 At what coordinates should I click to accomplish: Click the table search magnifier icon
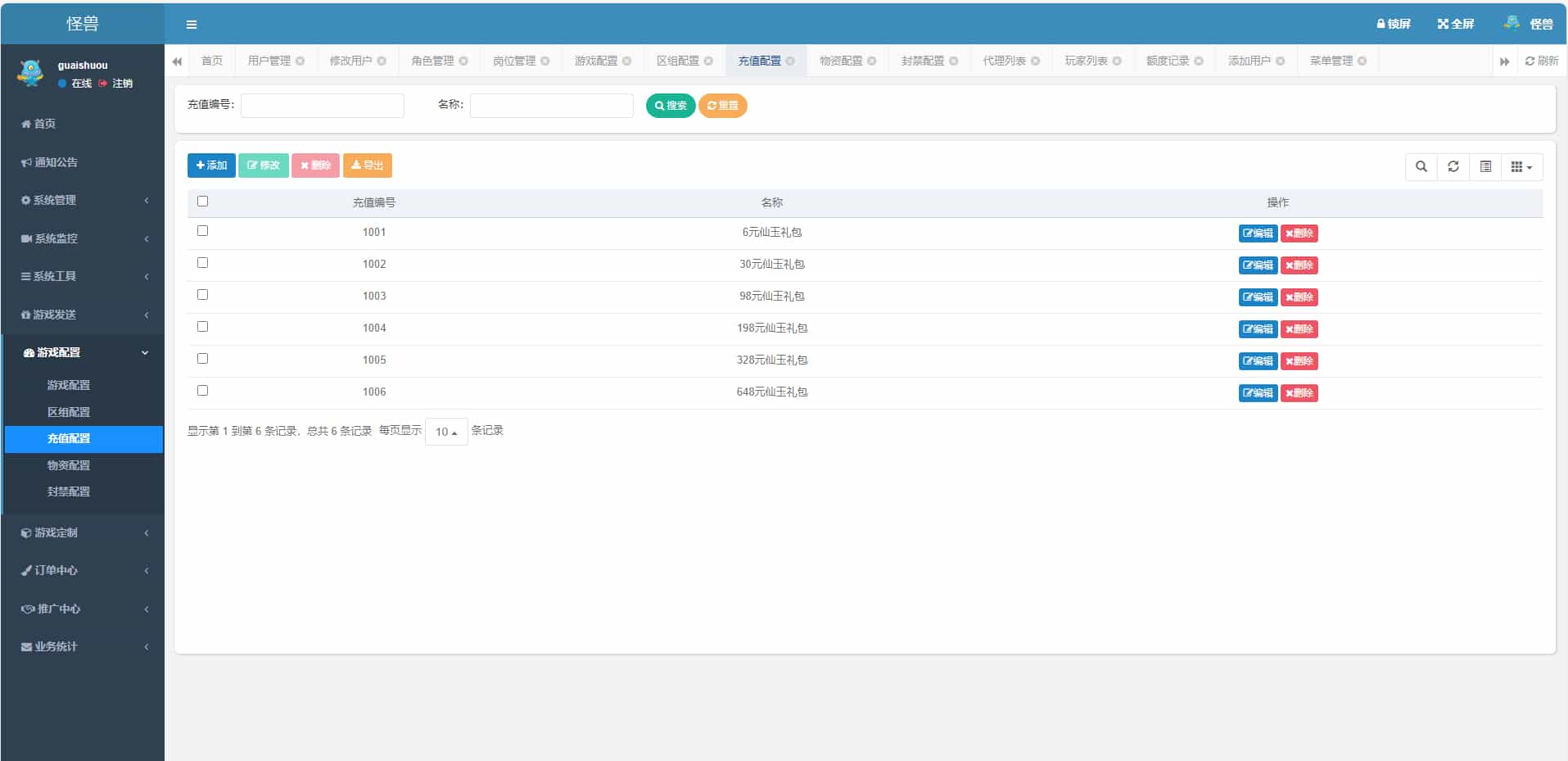1421,167
